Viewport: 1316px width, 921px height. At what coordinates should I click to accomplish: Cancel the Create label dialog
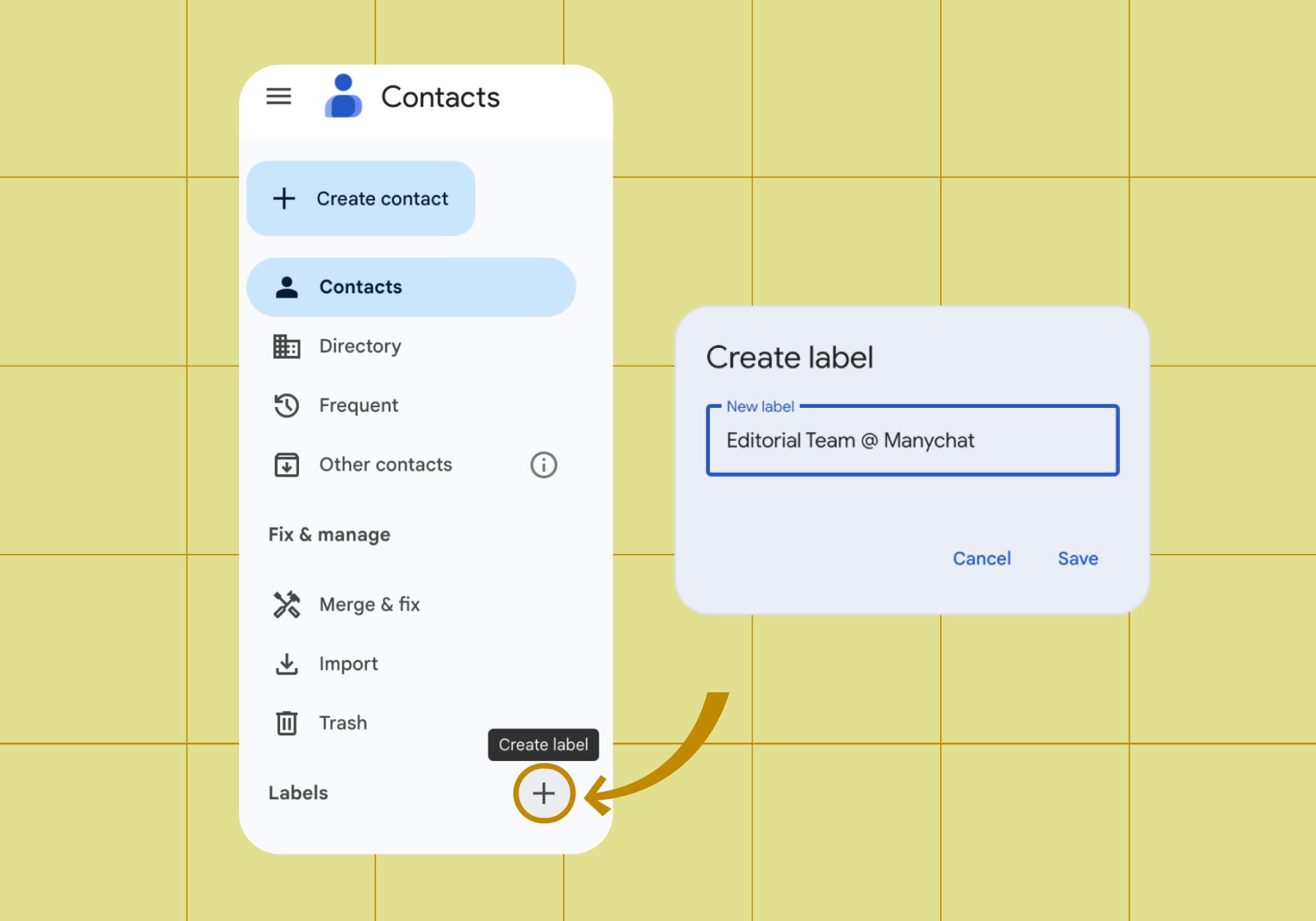click(981, 558)
